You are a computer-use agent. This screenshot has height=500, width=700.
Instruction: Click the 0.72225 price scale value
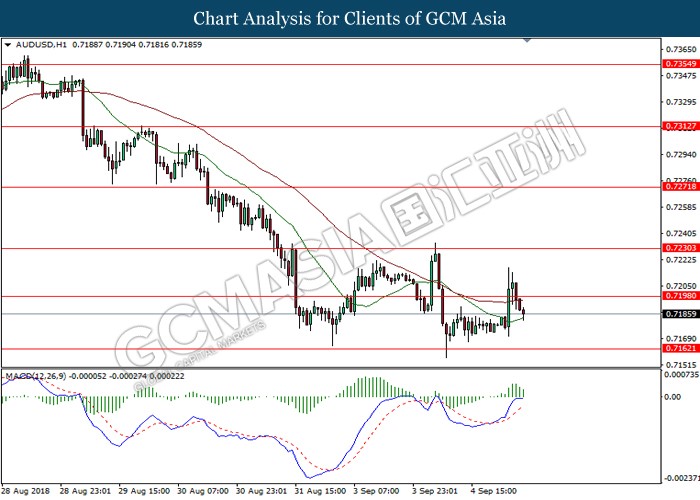point(681,260)
